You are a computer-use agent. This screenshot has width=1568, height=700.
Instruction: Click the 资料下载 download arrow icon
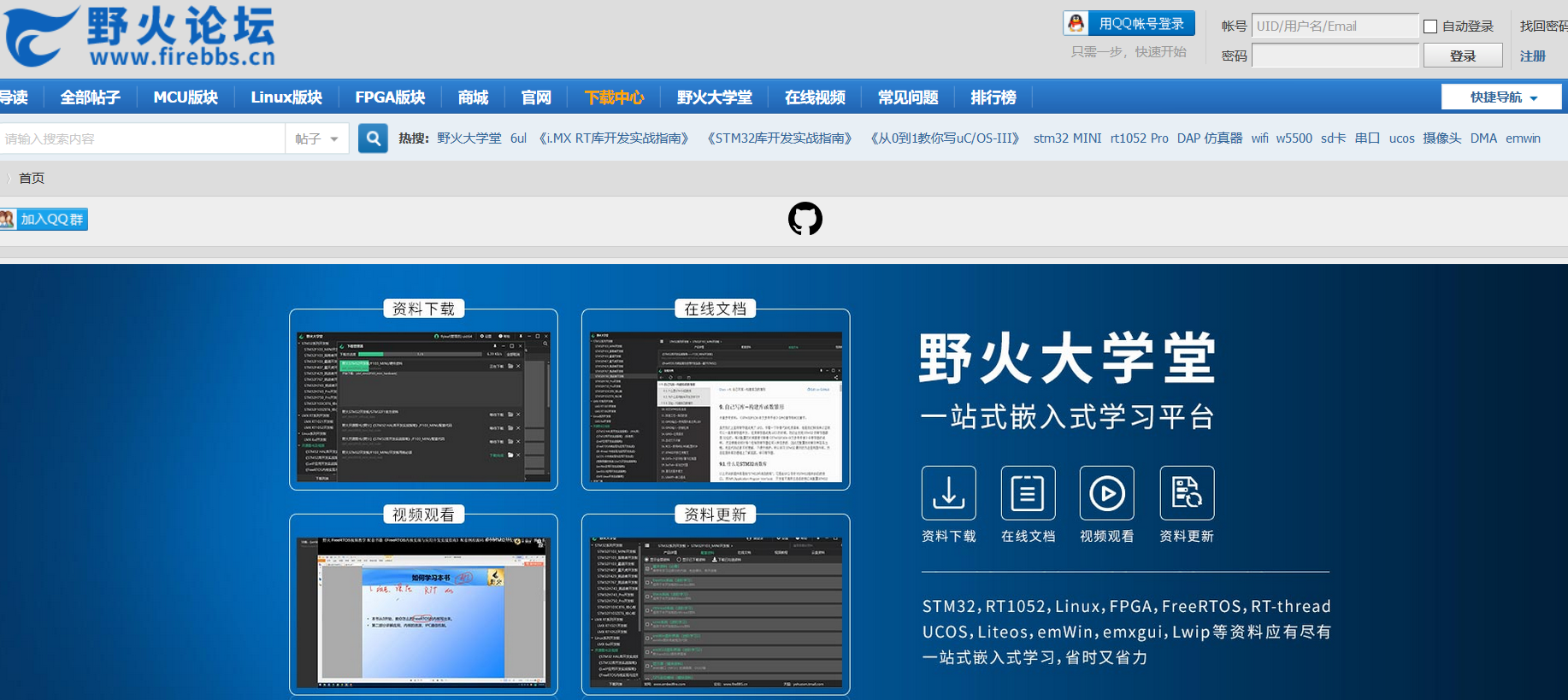(948, 493)
